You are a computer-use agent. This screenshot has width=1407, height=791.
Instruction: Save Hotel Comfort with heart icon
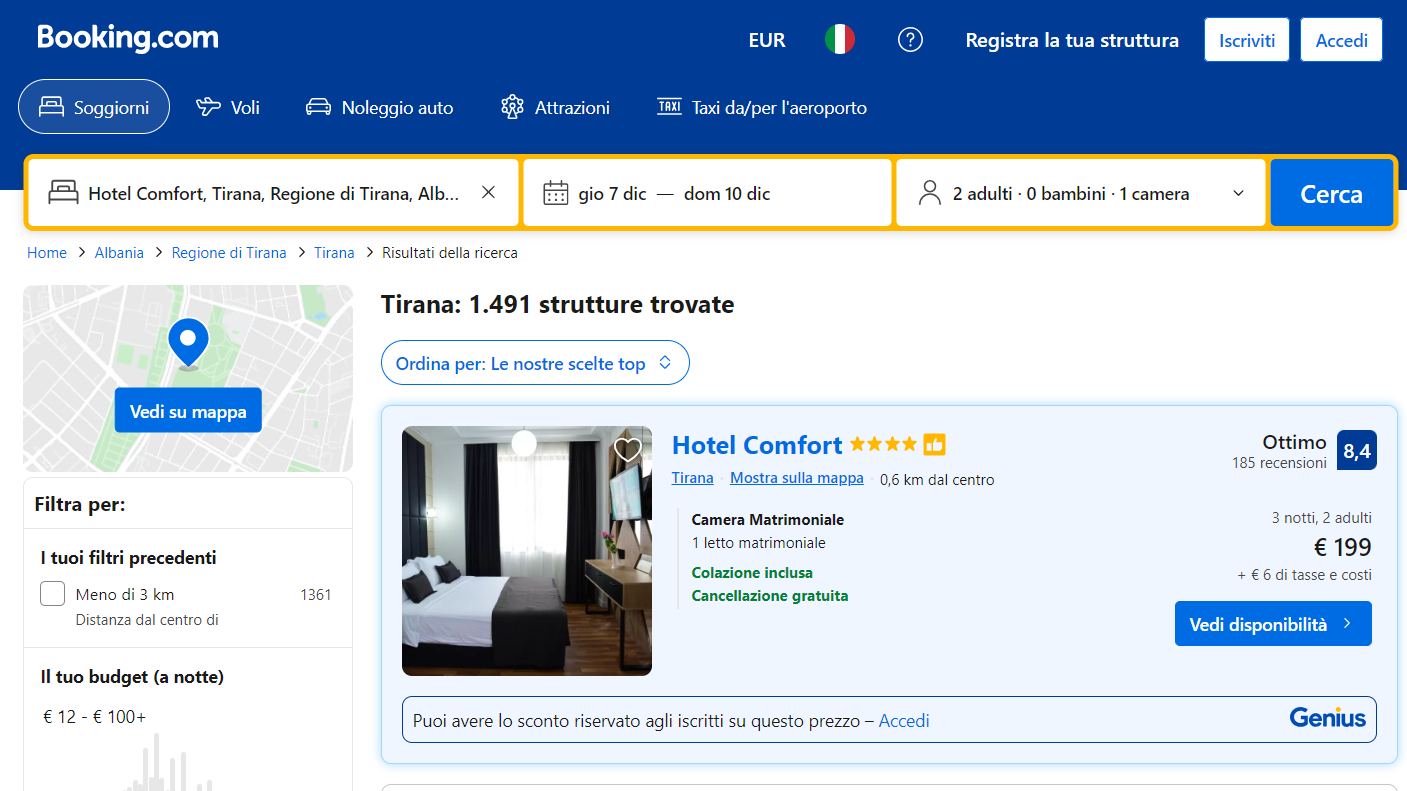(628, 450)
